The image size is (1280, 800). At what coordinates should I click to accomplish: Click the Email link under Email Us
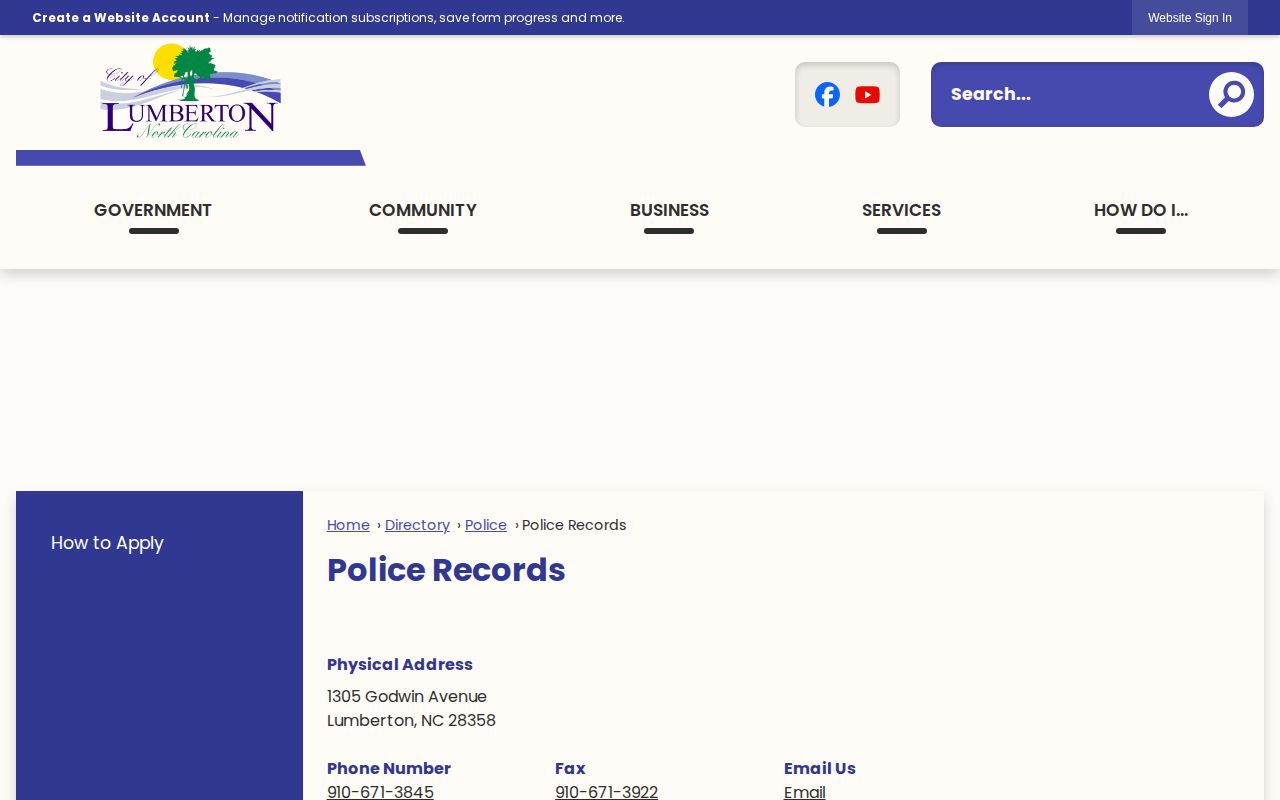(805, 792)
